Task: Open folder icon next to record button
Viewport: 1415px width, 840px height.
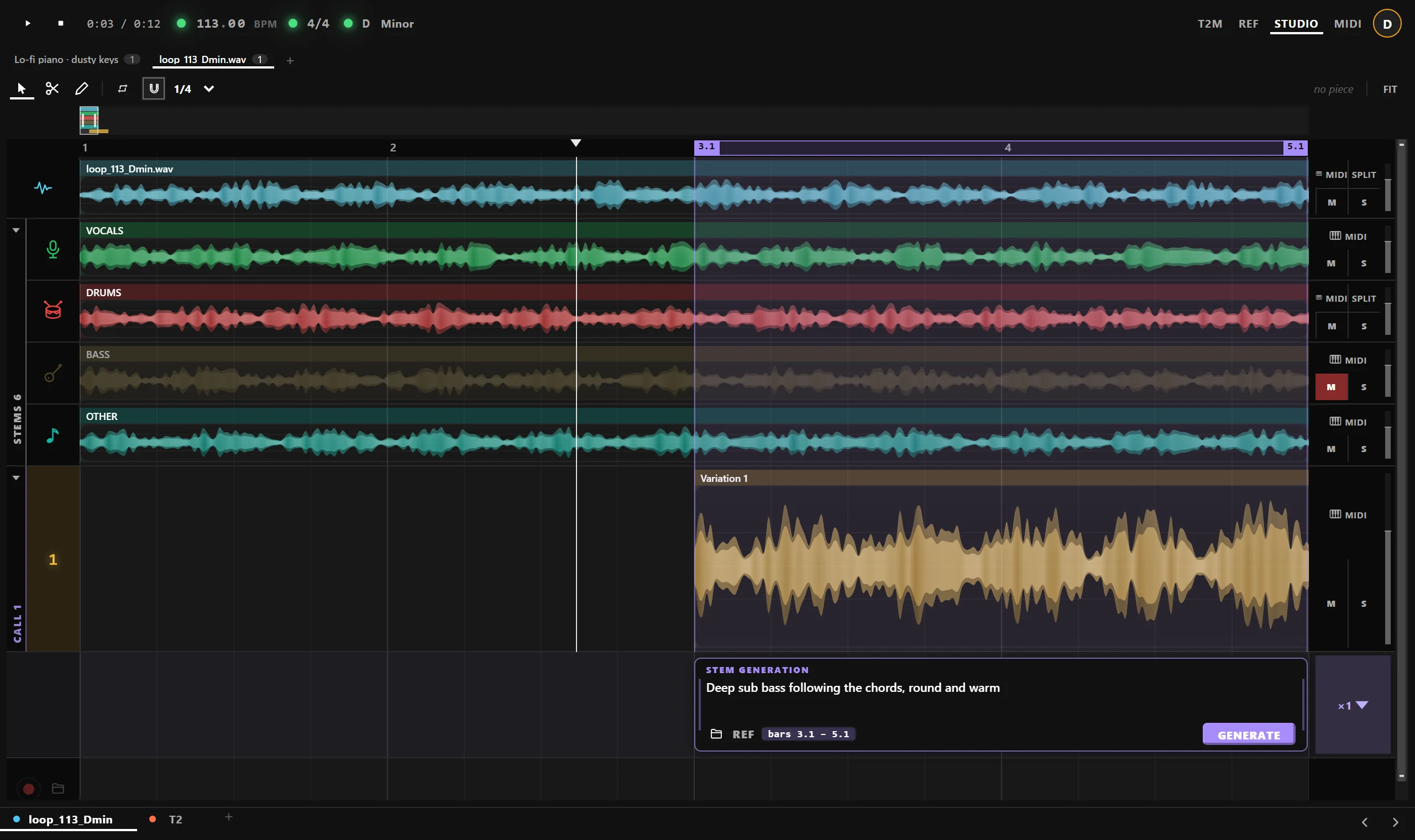Action: coord(57,789)
